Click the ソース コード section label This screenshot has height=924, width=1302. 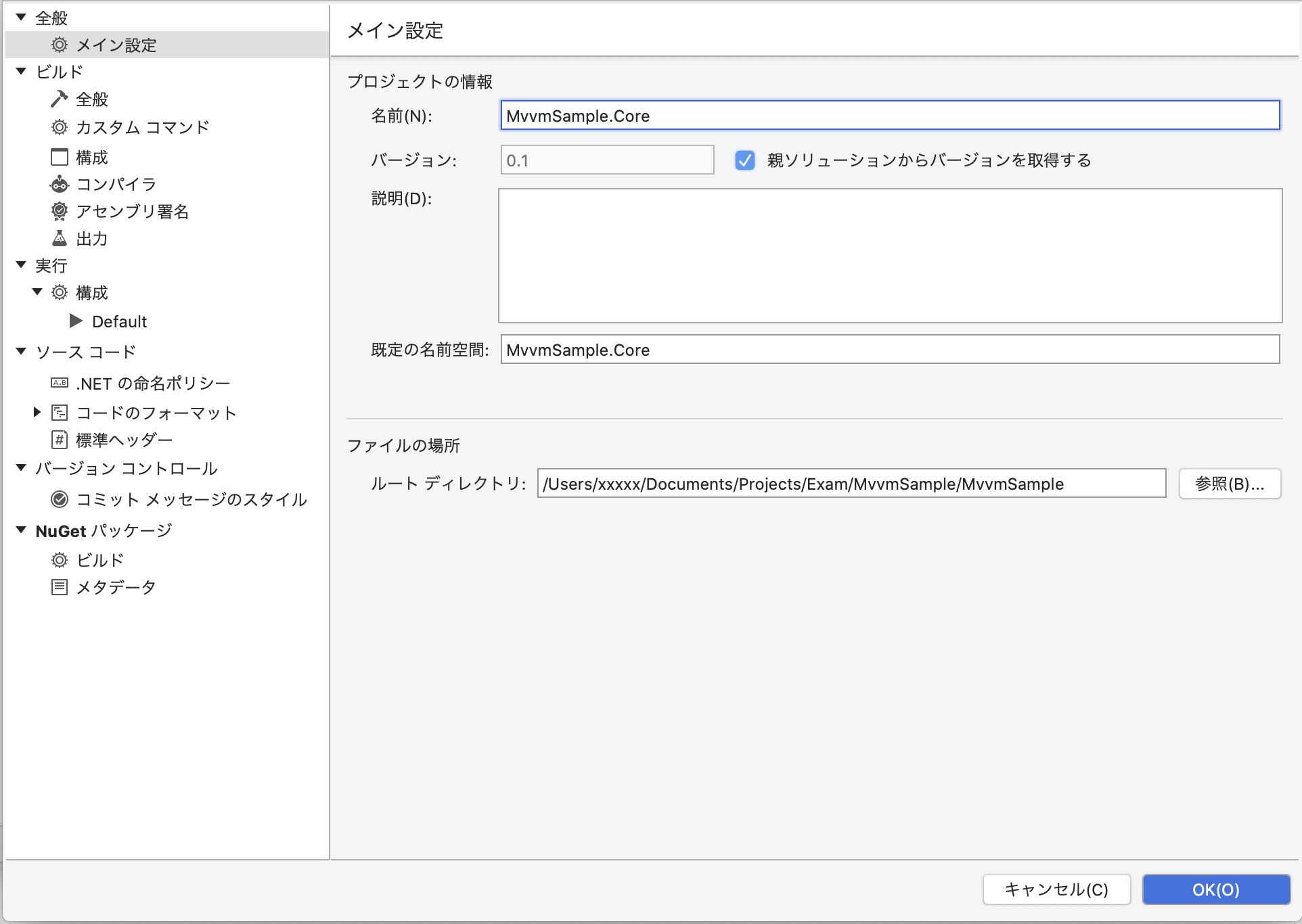pos(86,352)
